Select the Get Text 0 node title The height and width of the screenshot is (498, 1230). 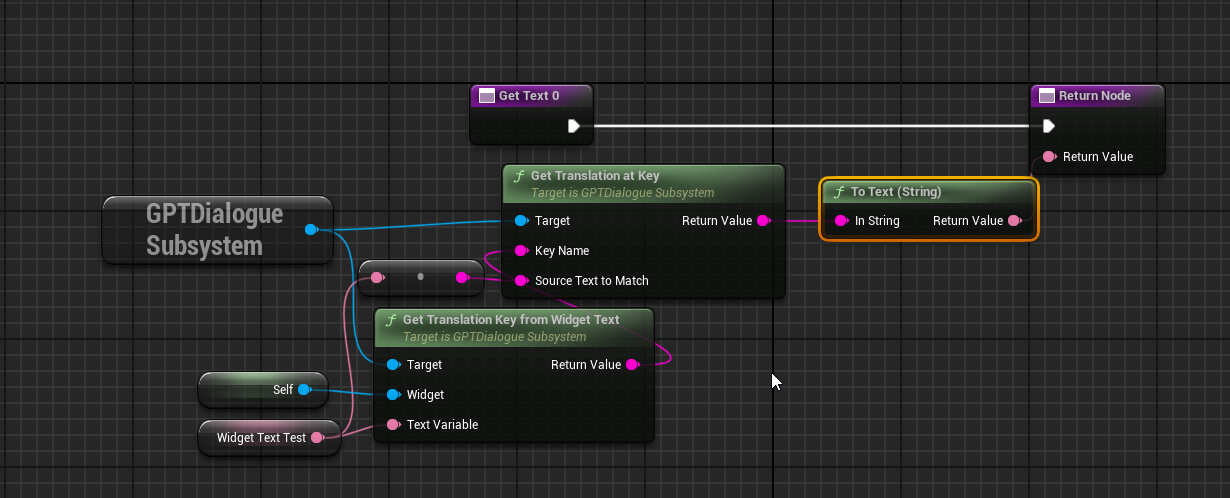pyautogui.click(x=530, y=96)
